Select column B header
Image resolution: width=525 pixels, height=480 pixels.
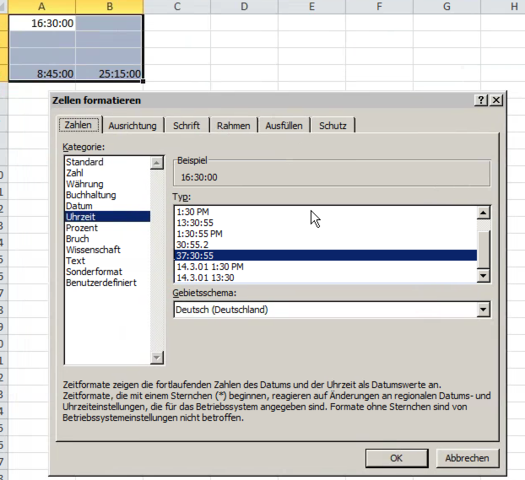tap(109, 6)
